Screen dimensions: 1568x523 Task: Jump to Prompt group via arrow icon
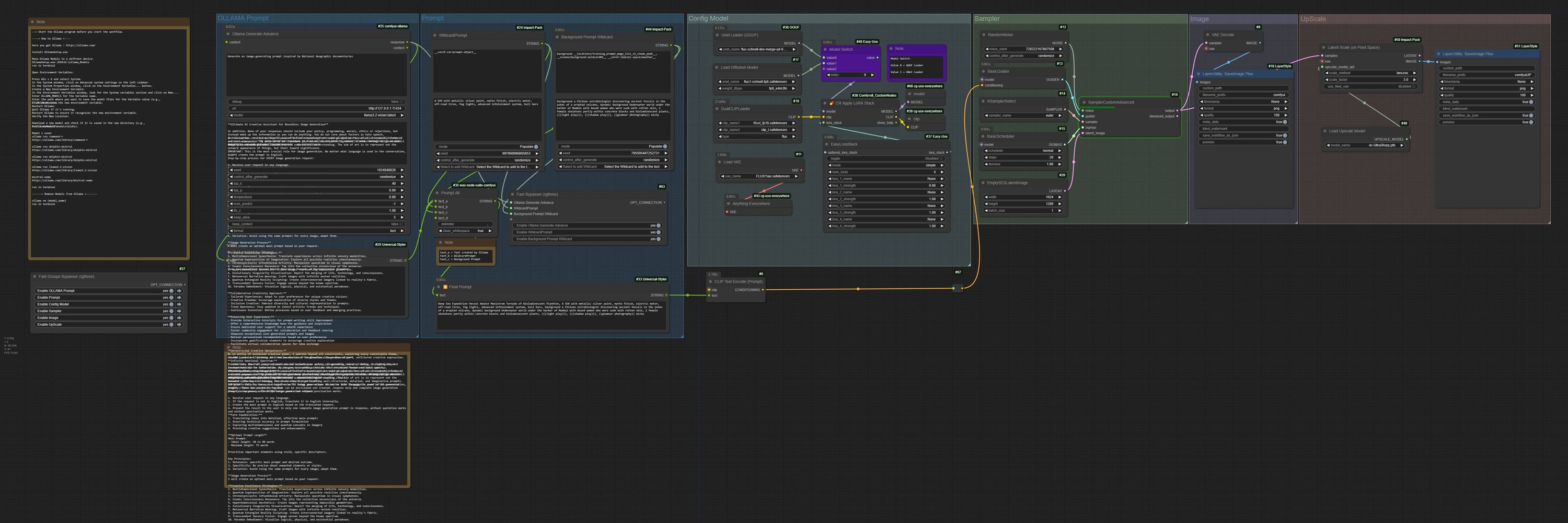tap(179, 297)
